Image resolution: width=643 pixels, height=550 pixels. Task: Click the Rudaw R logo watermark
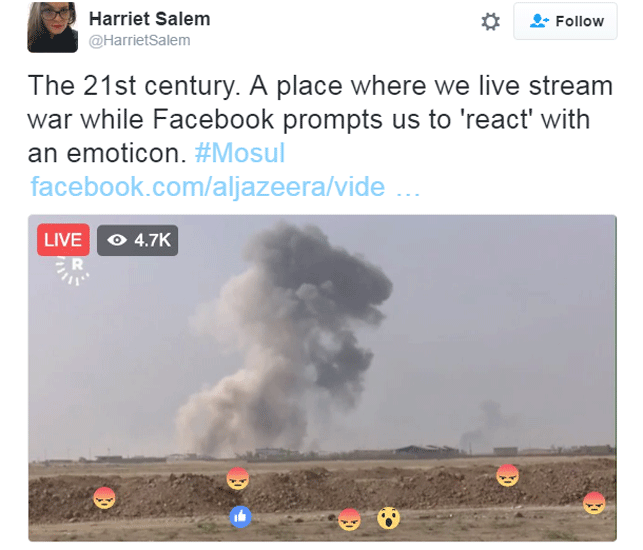(x=73, y=271)
